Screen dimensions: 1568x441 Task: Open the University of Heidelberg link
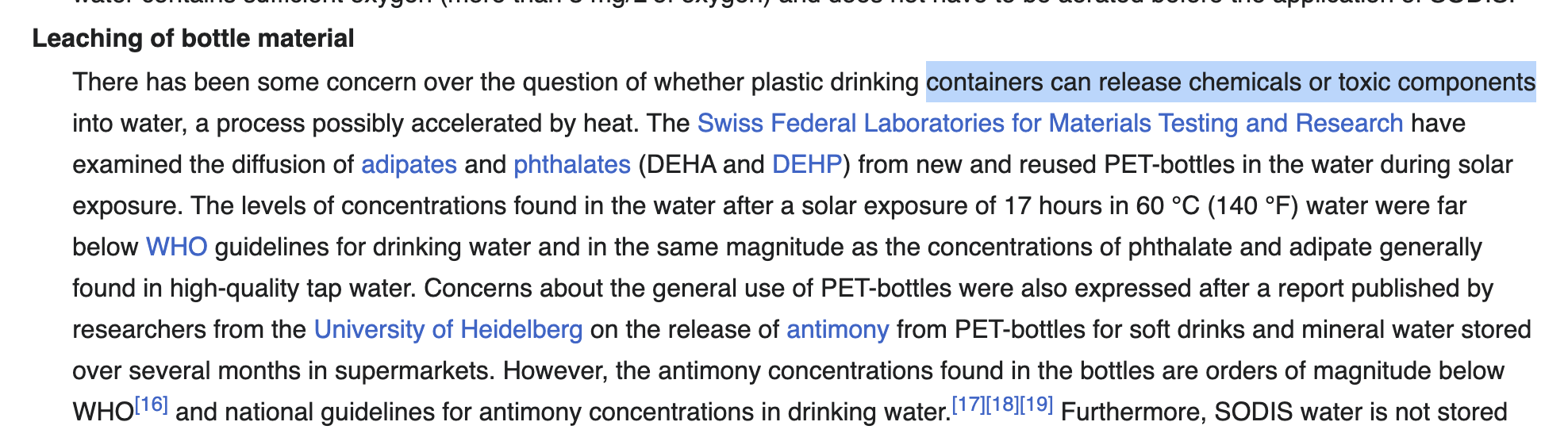coord(448,330)
